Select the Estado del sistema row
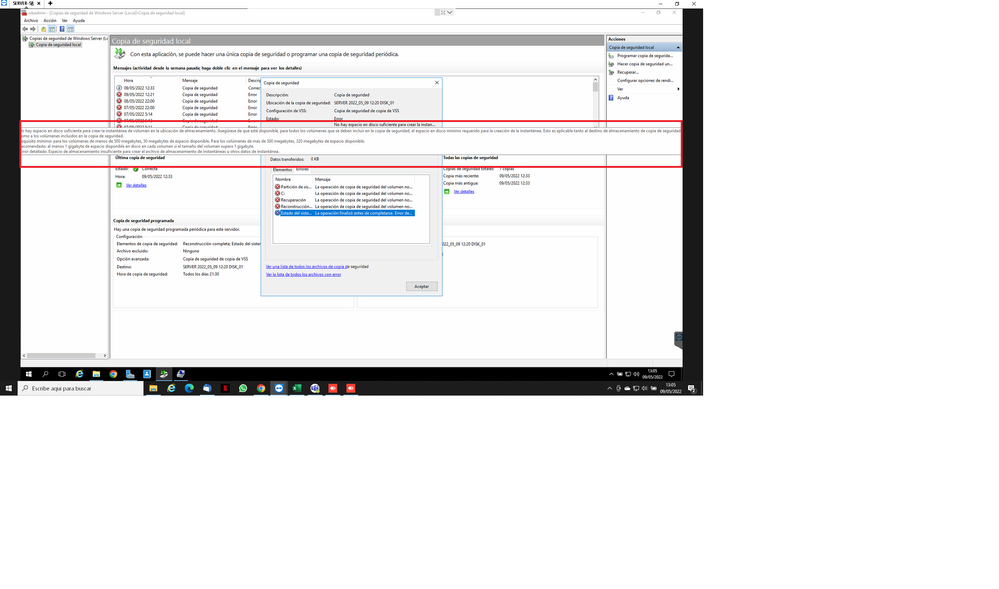Image resolution: width=999 pixels, height=589 pixels. point(344,213)
